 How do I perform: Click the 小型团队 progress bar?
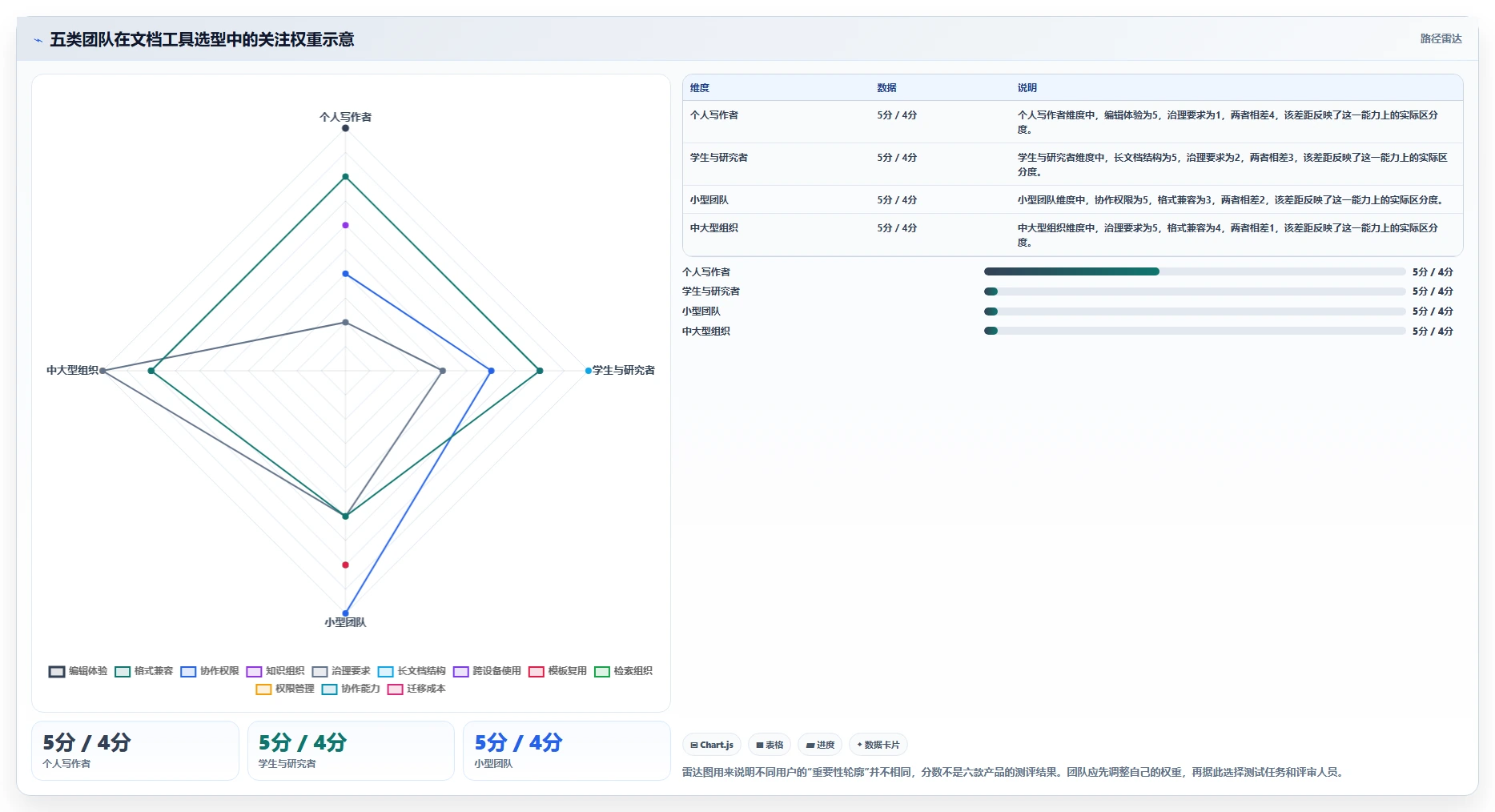(x=1194, y=312)
